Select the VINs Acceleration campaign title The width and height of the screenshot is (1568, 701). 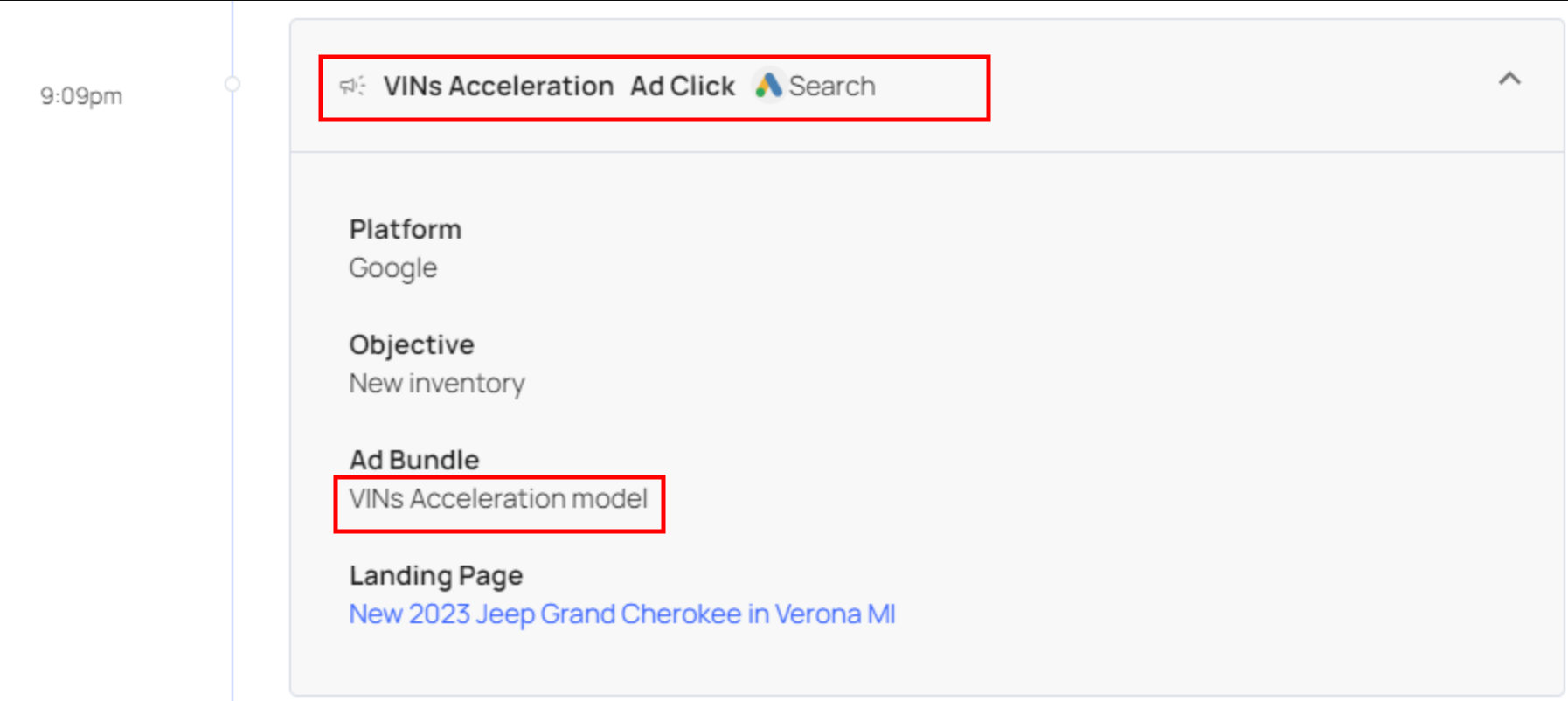498,86
